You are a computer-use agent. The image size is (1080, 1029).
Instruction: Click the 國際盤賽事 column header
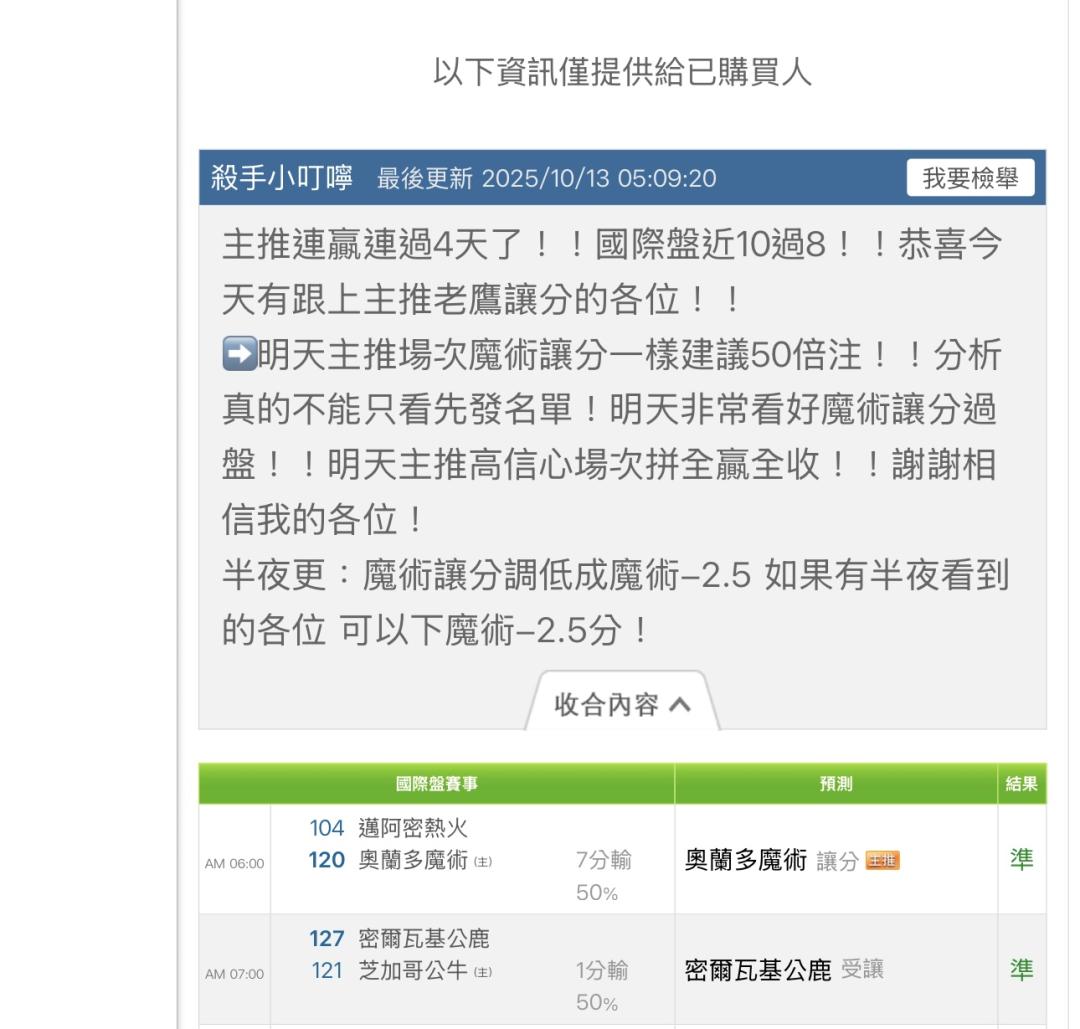tap(437, 784)
